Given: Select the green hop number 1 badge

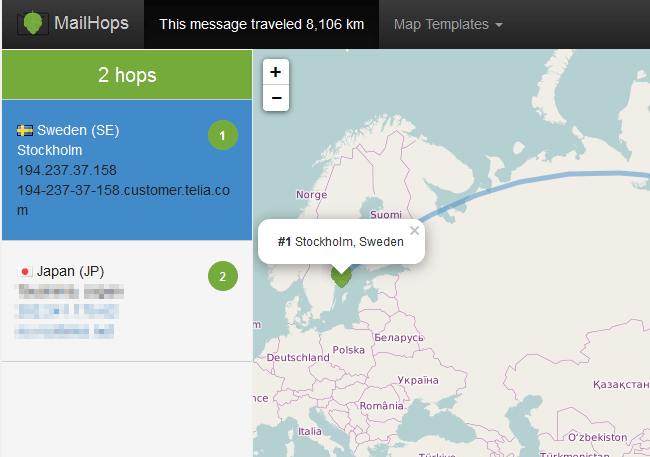Looking at the screenshot, I should [x=222, y=135].
